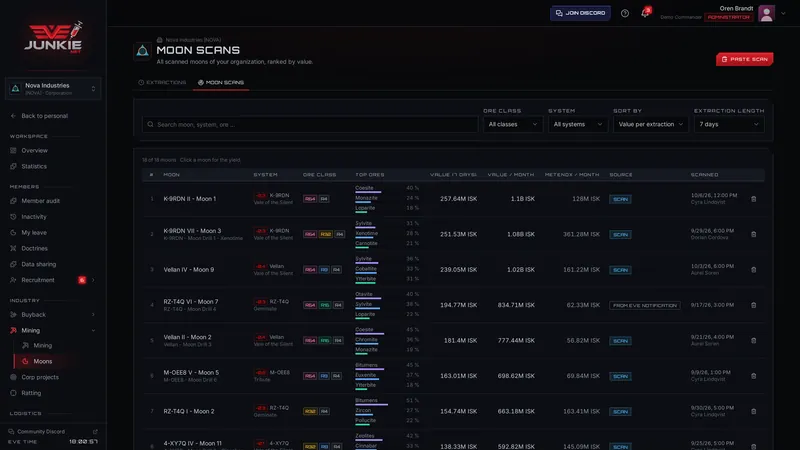
Task: Focus the moon search field
Action: pos(310,124)
